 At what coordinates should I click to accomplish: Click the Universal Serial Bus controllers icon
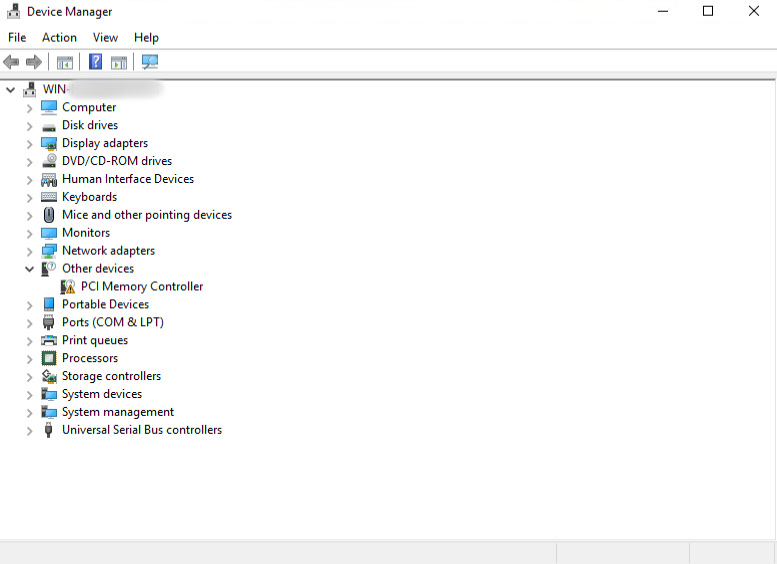pyautogui.click(x=49, y=430)
